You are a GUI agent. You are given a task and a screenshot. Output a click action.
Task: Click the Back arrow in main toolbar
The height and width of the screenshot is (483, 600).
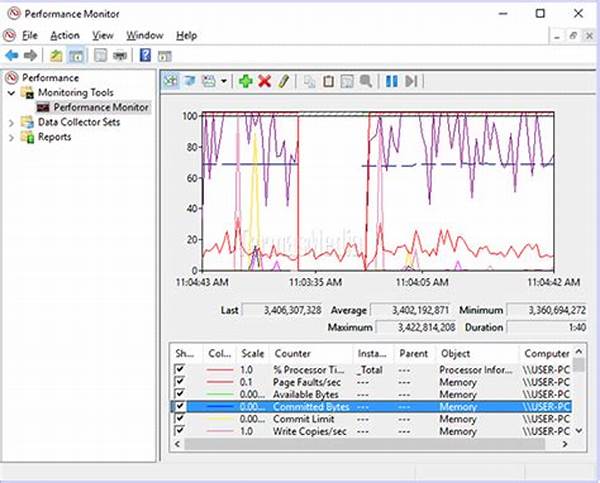click(x=12, y=56)
